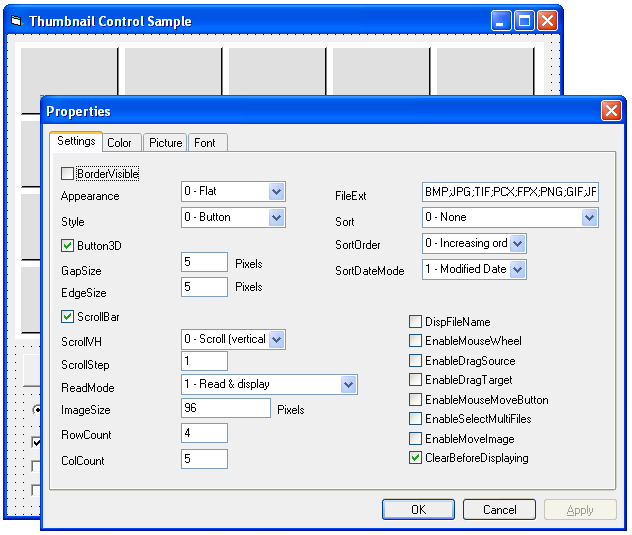Click the Cancel button
The height and width of the screenshot is (535, 632).
click(500, 510)
